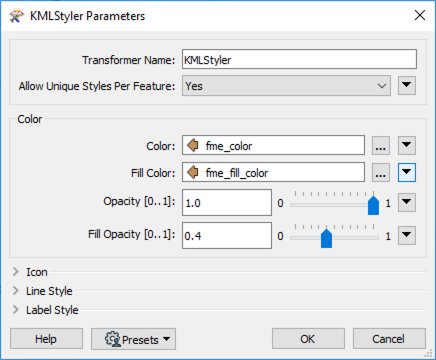
Task: Open the Presets menu button
Action: click(x=133, y=339)
